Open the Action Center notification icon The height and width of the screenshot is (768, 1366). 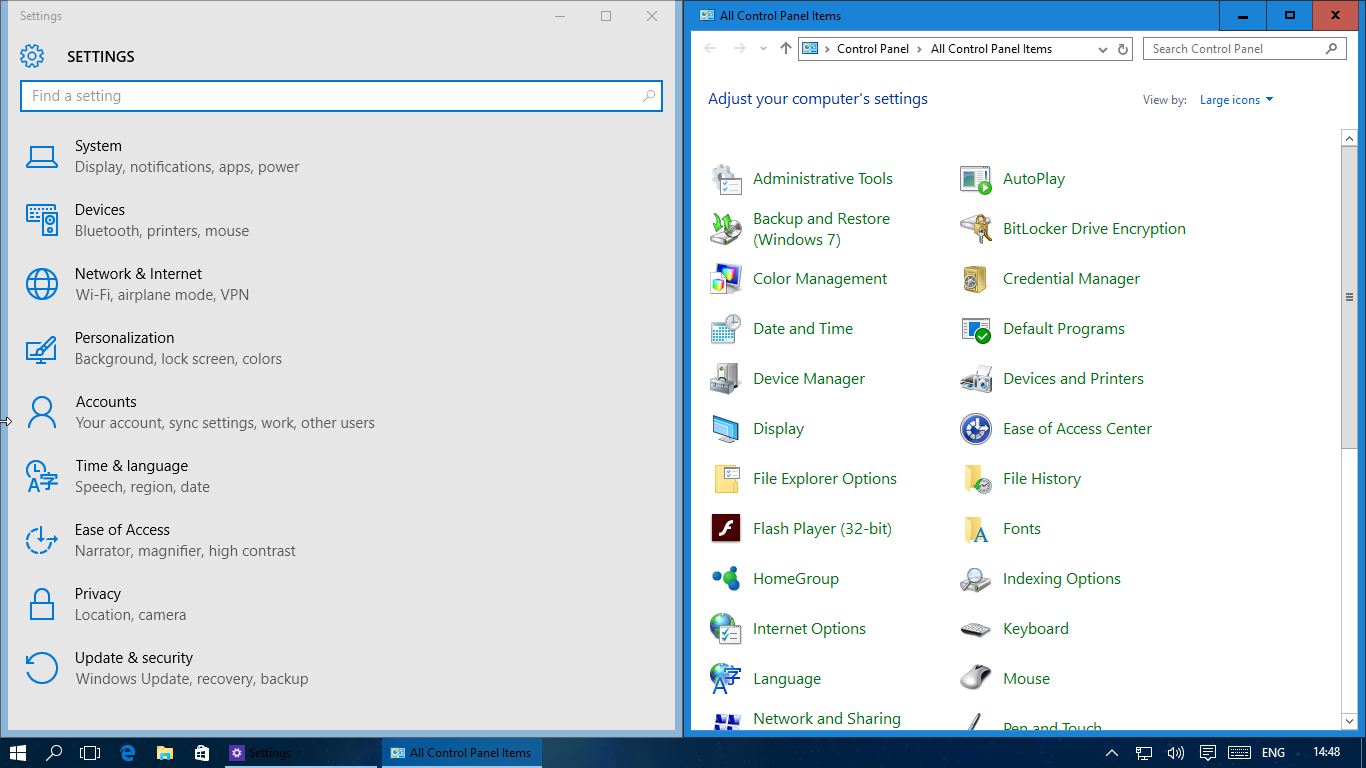(1207, 753)
